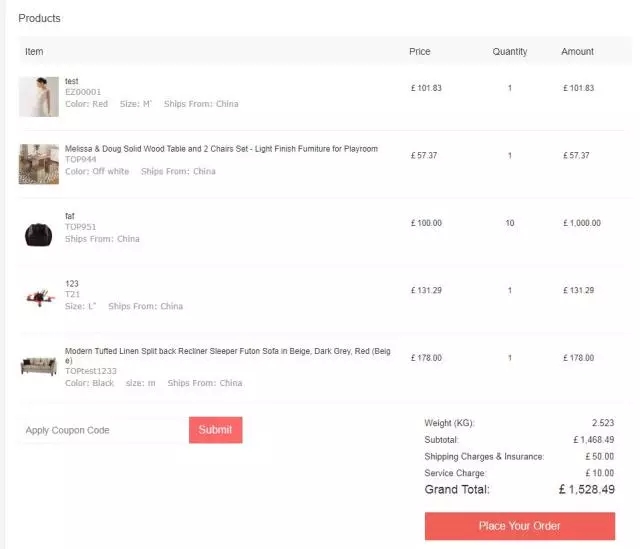Click the Quantity column header
Image resolution: width=640 pixels, height=549 pixels.
pos(509,52)
